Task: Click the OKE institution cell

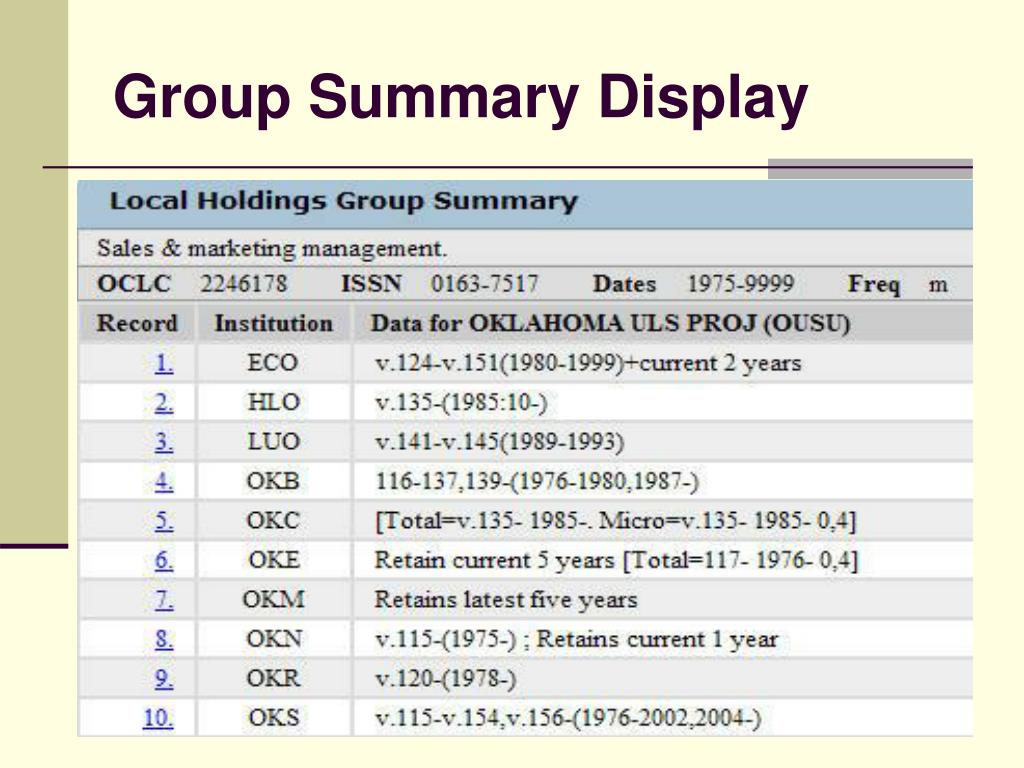Action: pyautogui.click(x=273, y=560)
